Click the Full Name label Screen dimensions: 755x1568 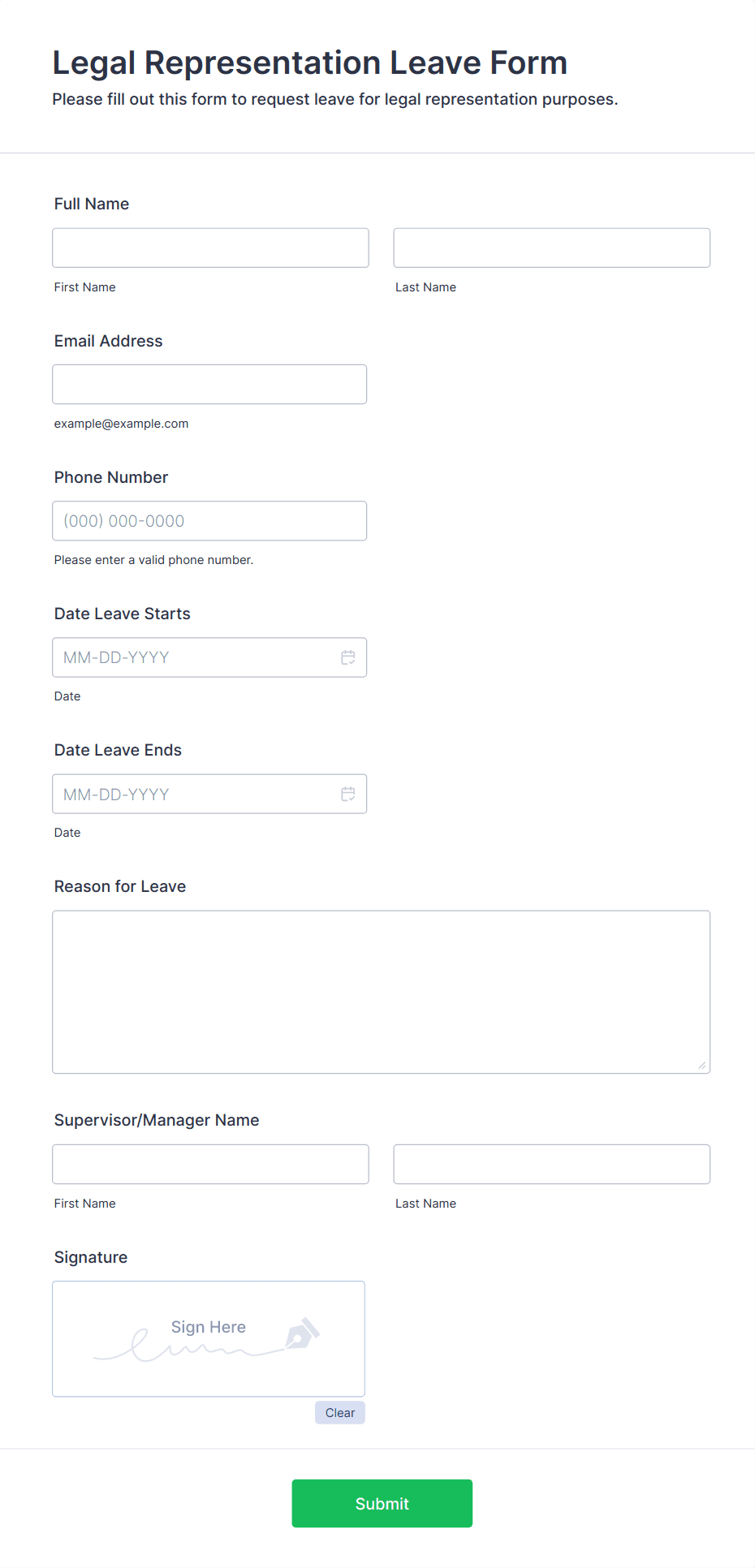[x=92, y=204]
